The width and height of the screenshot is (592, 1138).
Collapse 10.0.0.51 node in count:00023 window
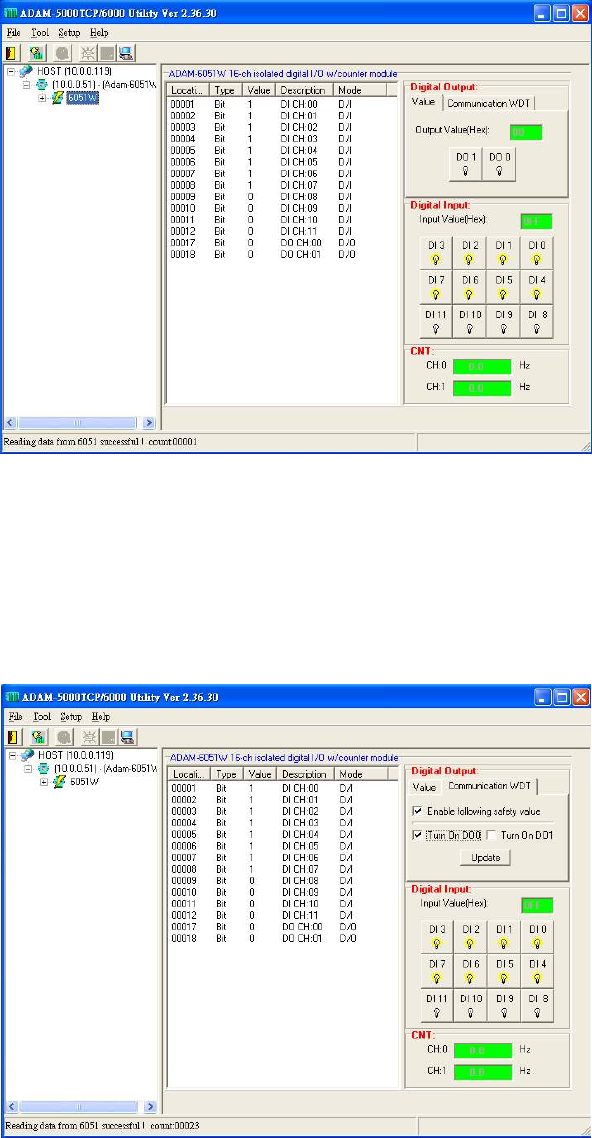[28, 769]
